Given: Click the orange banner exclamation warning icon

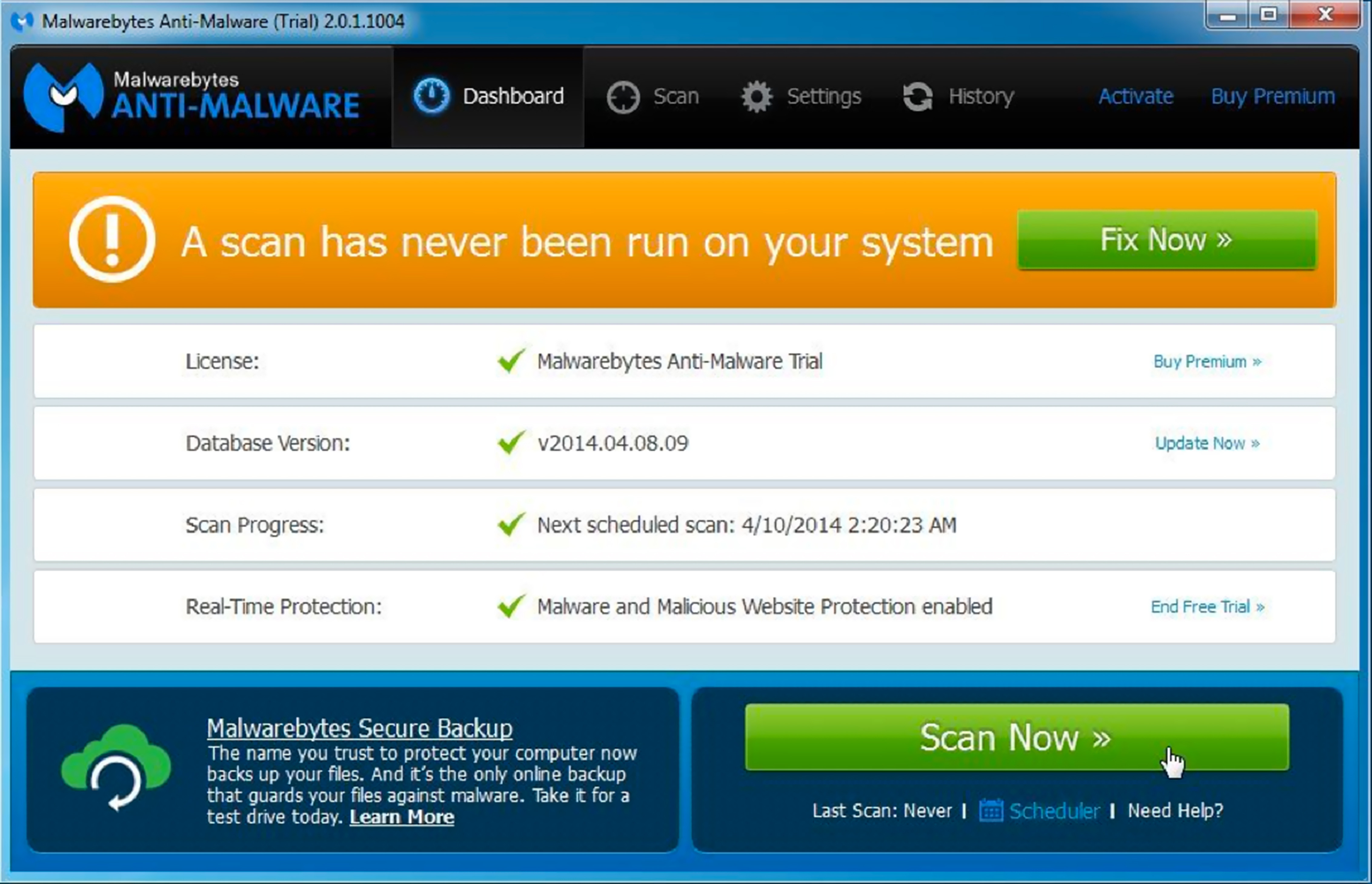Looking at the screenshot, I should pyautogui.click(x=112, y=239).
